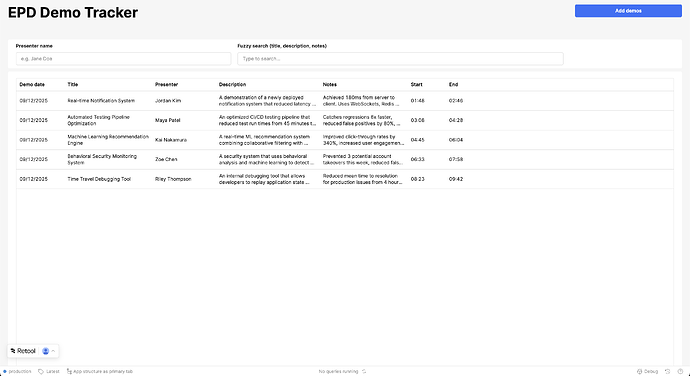Click presenter Riley Thompson cell
The width and height of the screenshot is (690, 376).
point(173,179)
